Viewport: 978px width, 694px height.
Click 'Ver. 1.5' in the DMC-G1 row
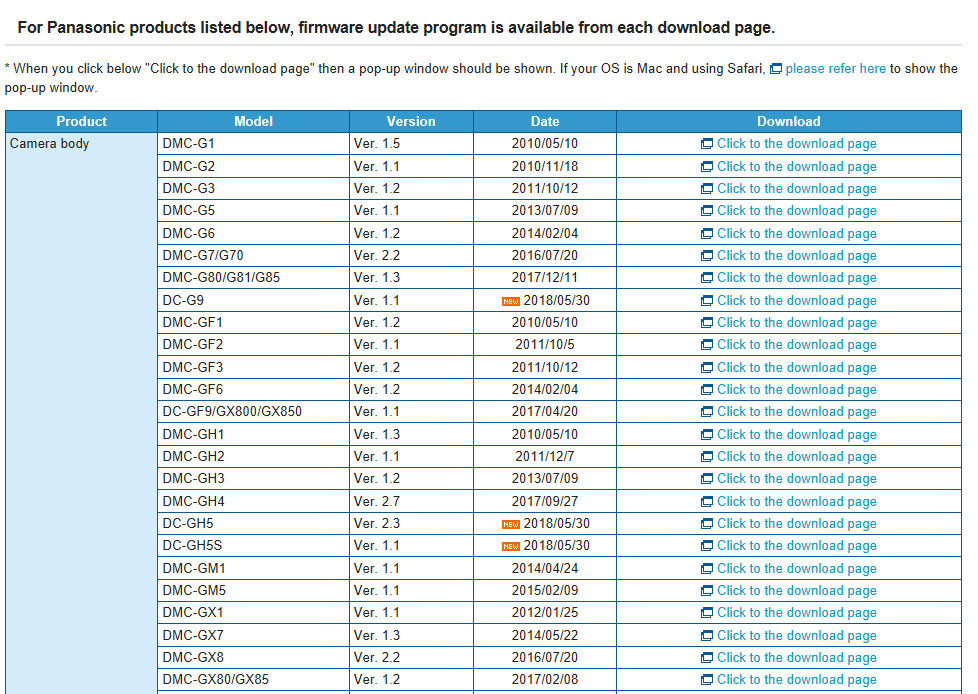pos(377,143)
